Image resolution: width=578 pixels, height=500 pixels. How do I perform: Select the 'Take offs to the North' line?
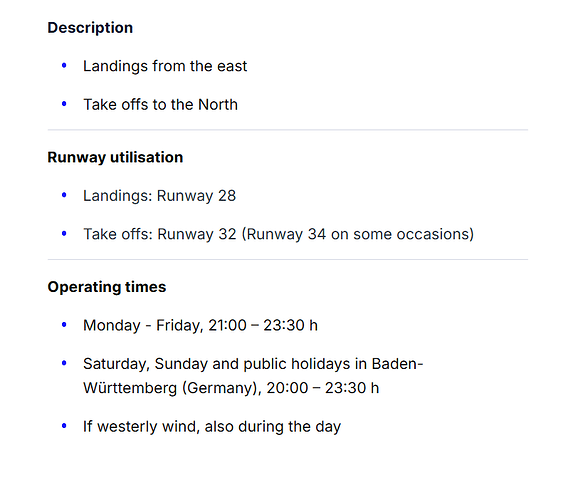coord(160,105)
